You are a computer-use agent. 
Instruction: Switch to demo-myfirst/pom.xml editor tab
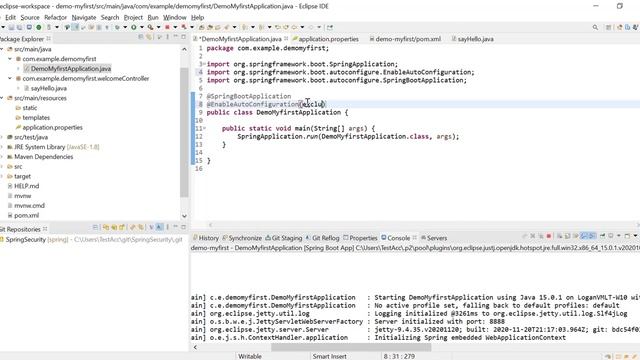pyautogui.click(x=405, y=39)
